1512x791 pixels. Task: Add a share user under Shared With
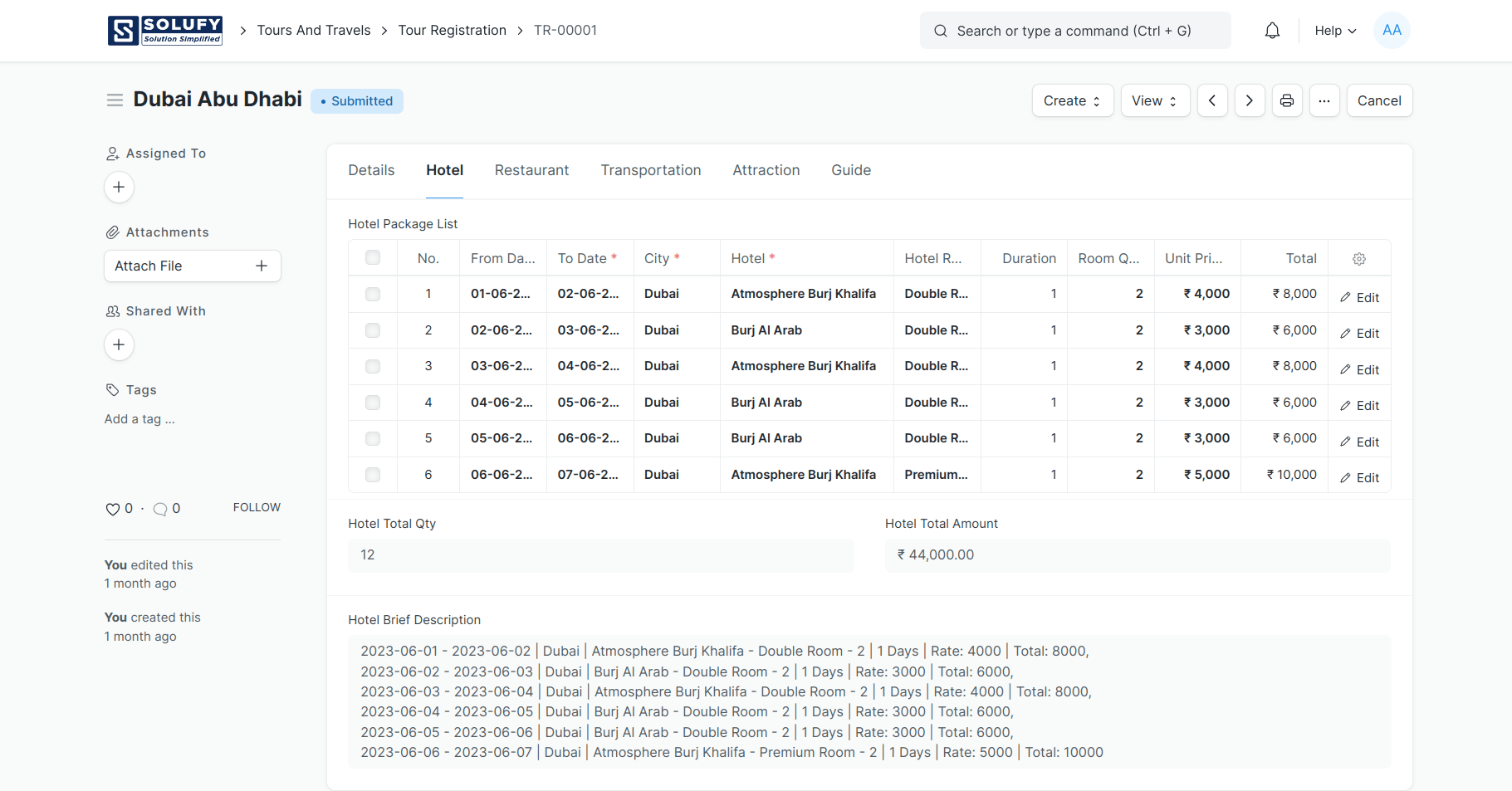(119, 344)
